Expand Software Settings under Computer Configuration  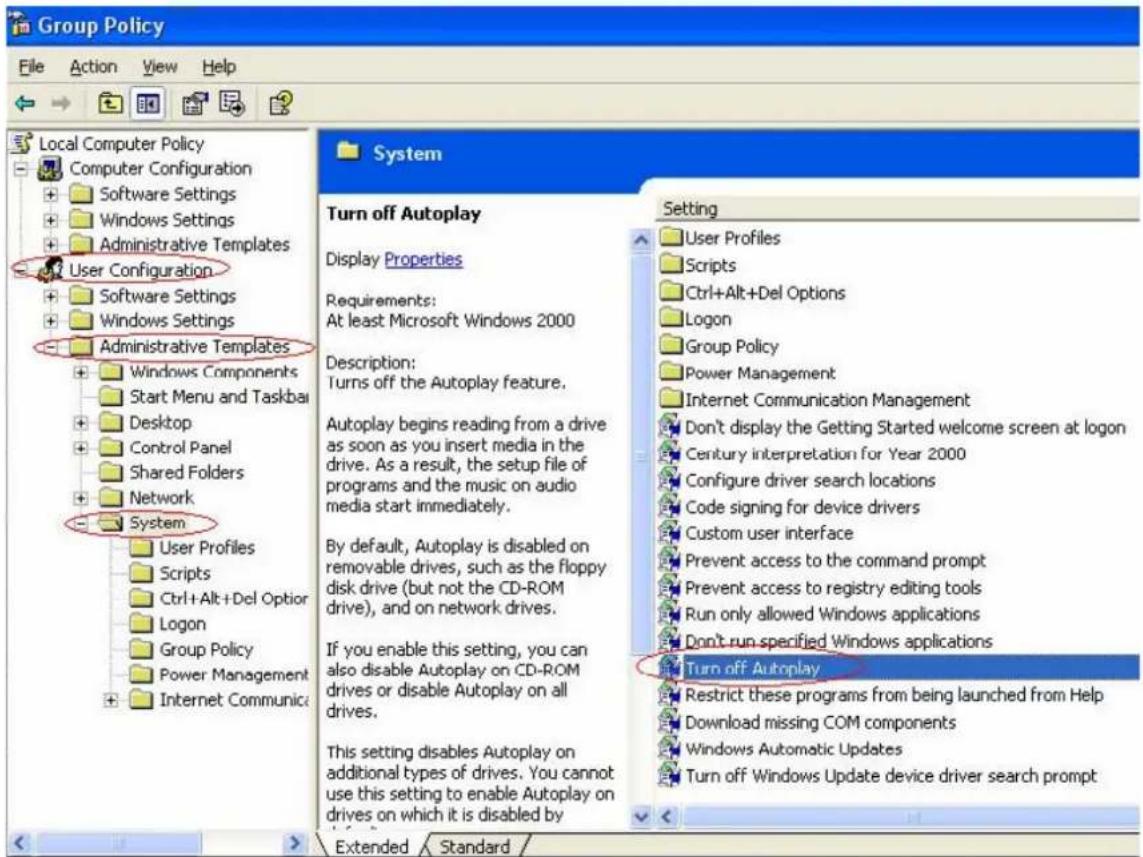click(x=50, y=195)
